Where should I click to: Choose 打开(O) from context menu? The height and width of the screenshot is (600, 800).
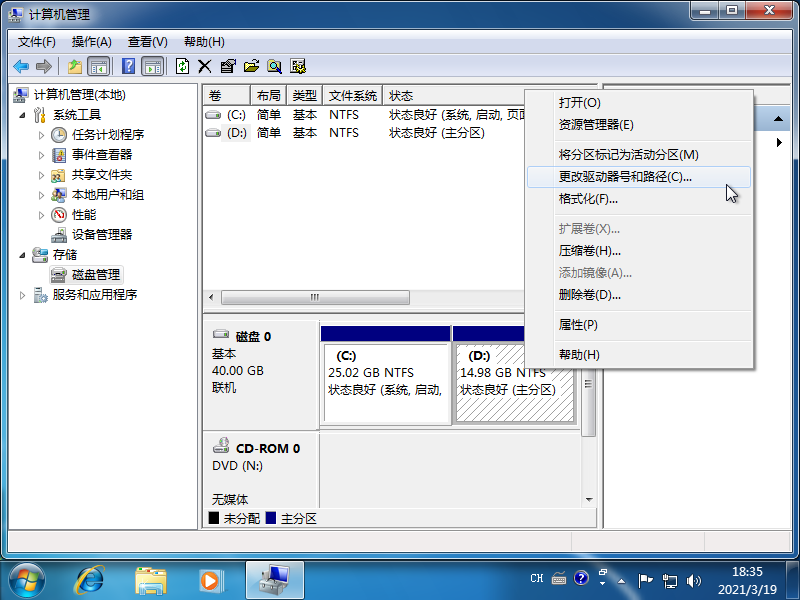(x=639, y=103)
